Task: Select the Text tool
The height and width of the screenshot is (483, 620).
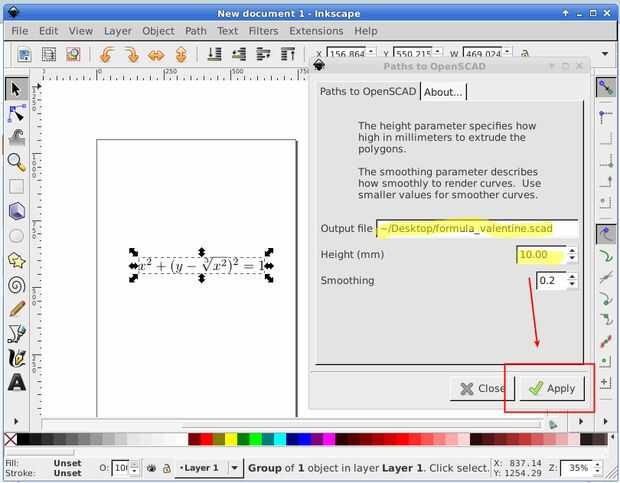Action: (x=16, y=382)
